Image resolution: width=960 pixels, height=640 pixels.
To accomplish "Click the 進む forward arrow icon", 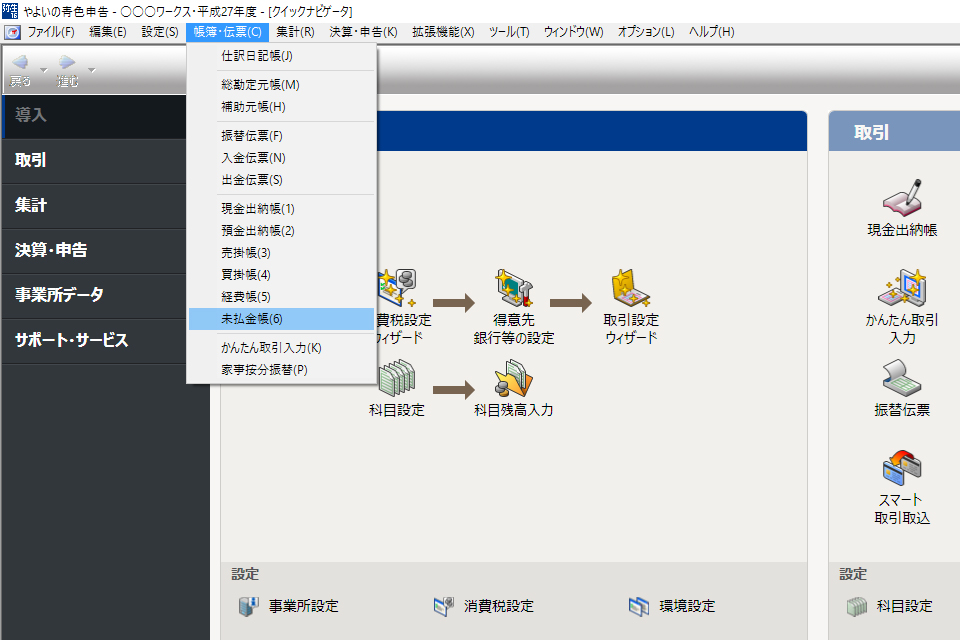I will (67, 62).
